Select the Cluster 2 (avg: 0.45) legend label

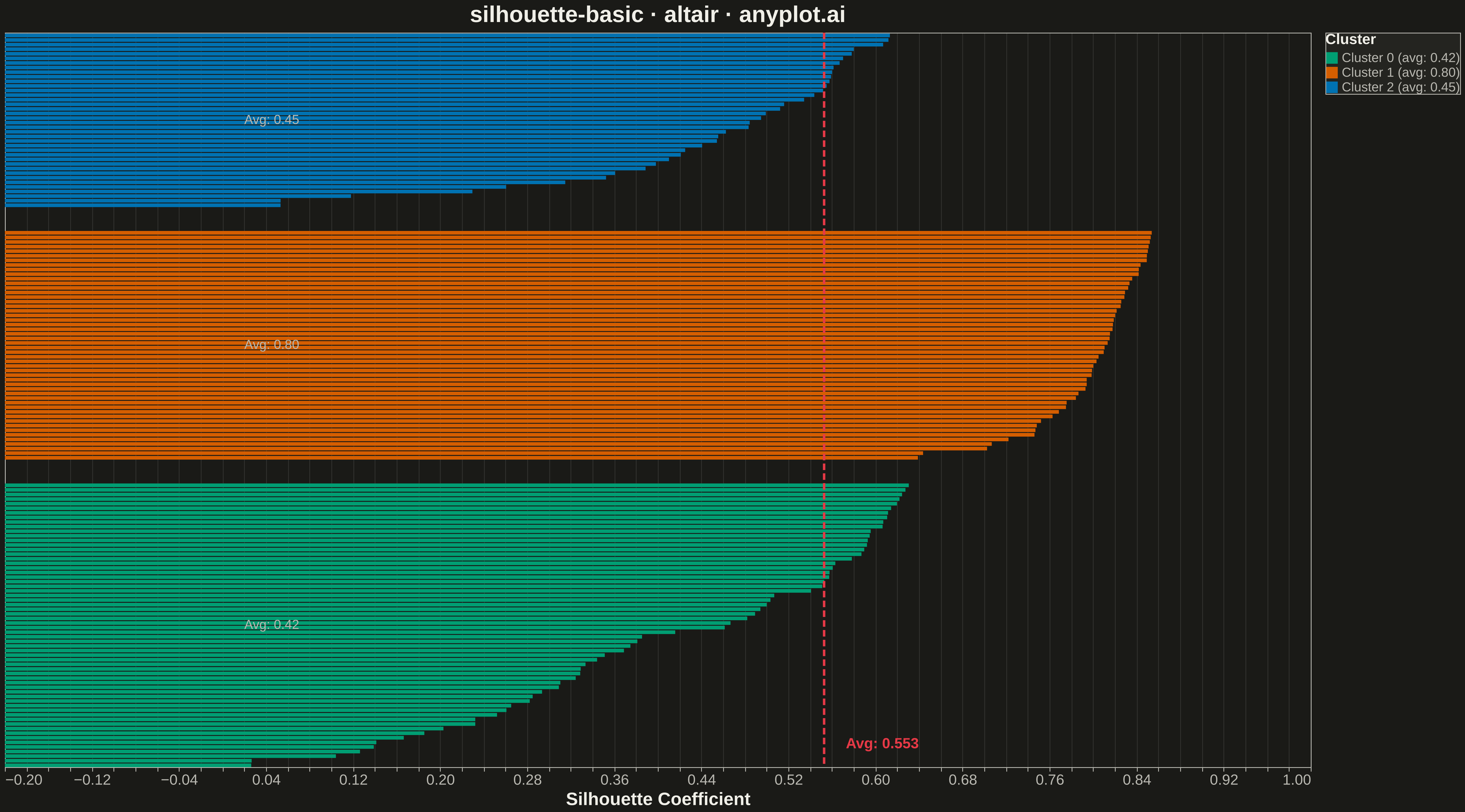(x=1400, y=88)
